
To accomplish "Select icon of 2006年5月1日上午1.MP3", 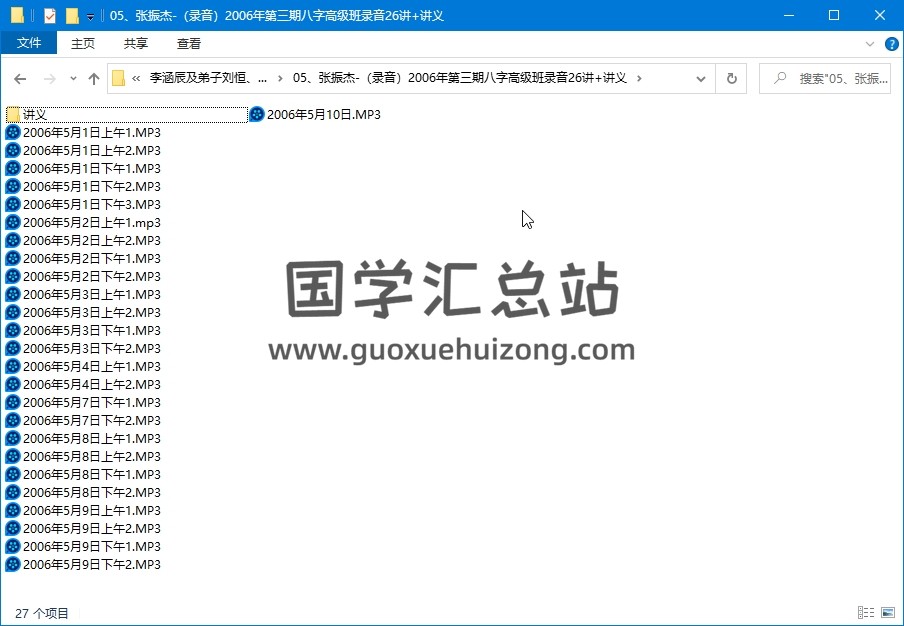I will [x=13, y=133].
